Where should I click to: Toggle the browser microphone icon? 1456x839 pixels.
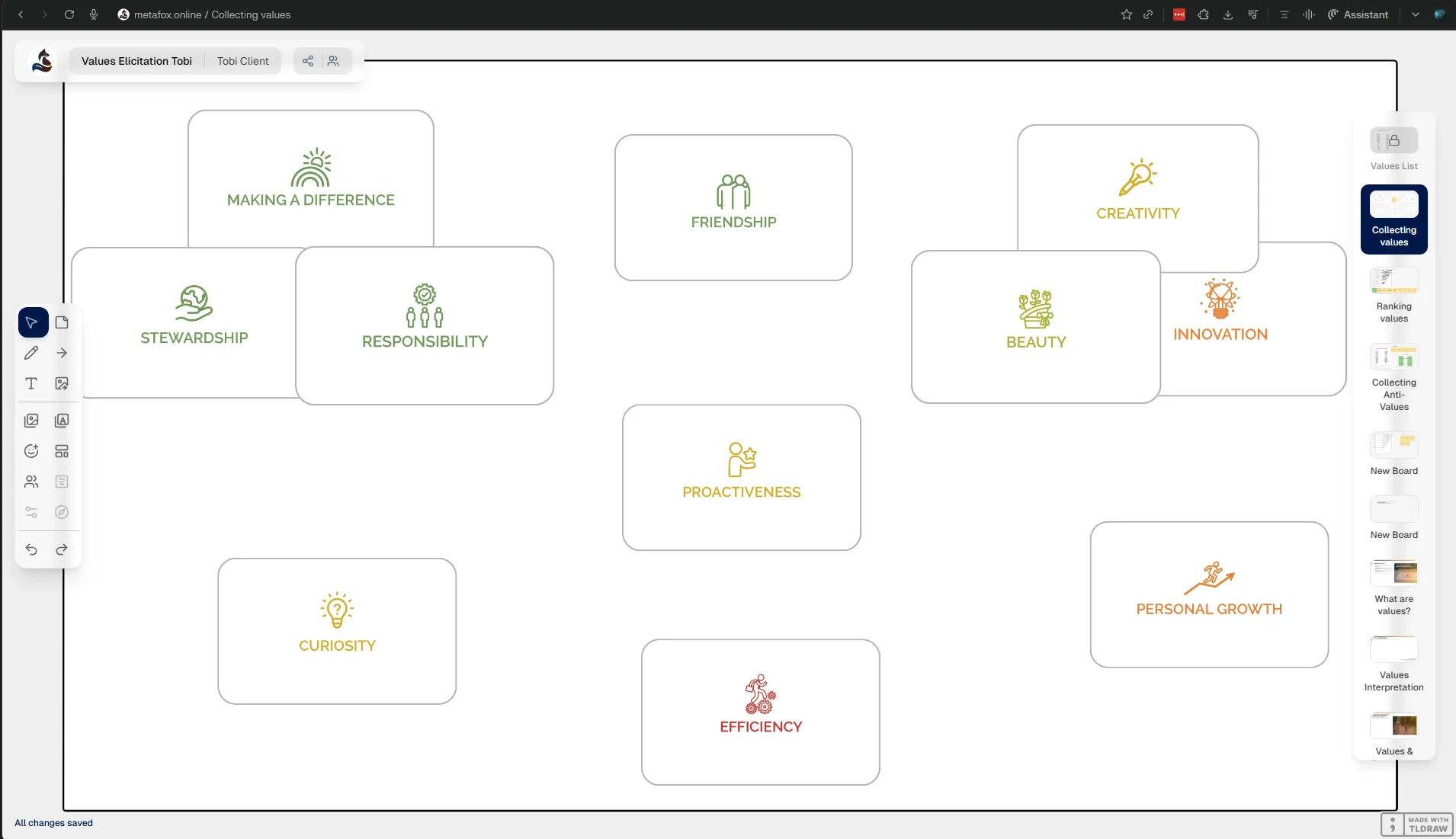(94, 14)
